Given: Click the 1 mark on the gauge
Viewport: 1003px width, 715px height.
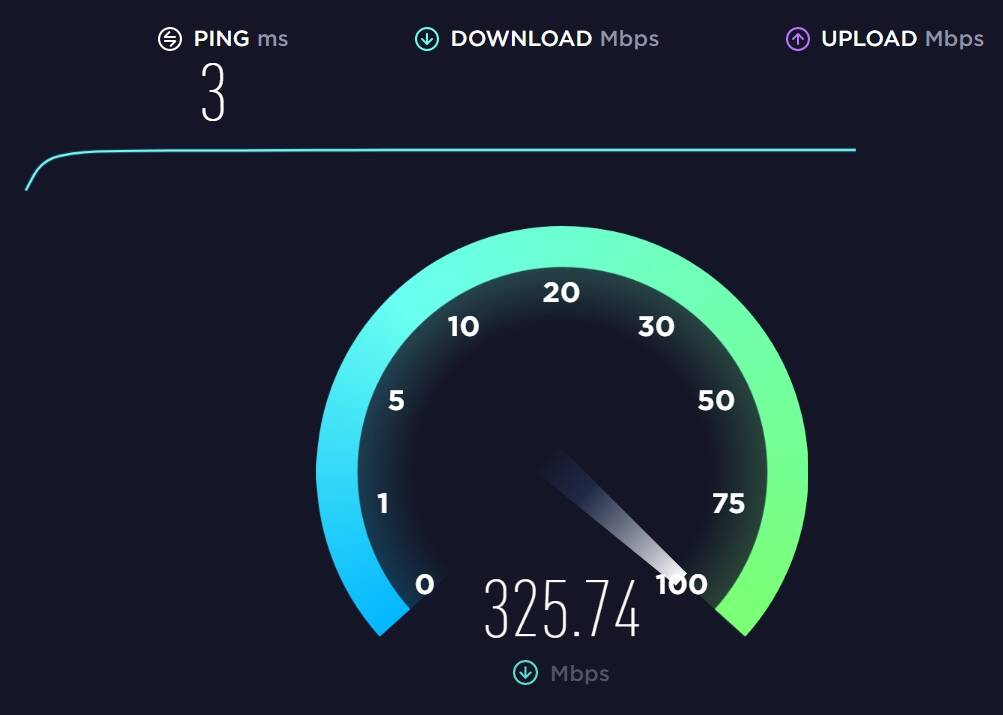Looking at the screenshot, I should pyautogui.click(x=383, y=503).
